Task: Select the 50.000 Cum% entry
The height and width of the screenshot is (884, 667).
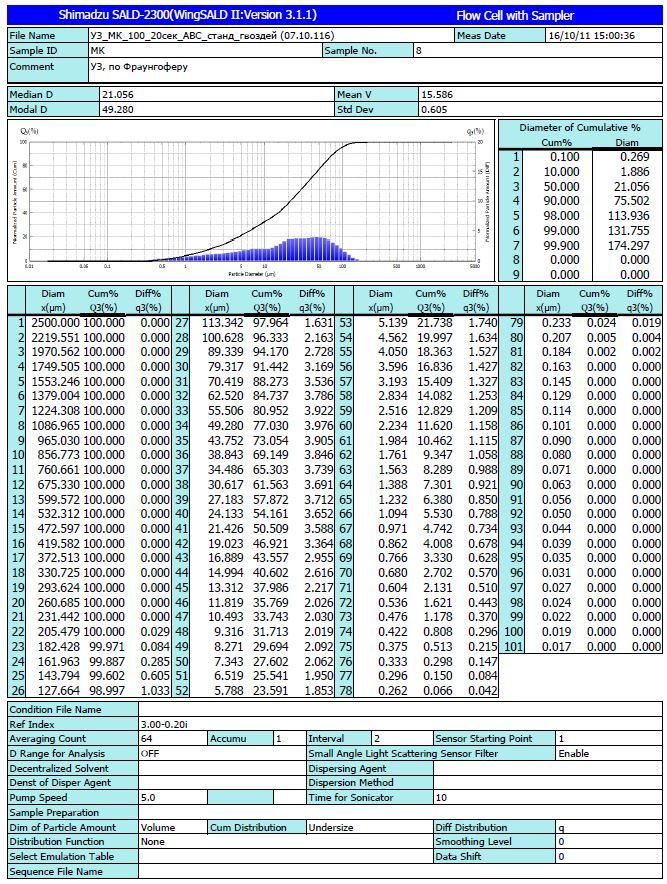Action: tap(560, 187)
